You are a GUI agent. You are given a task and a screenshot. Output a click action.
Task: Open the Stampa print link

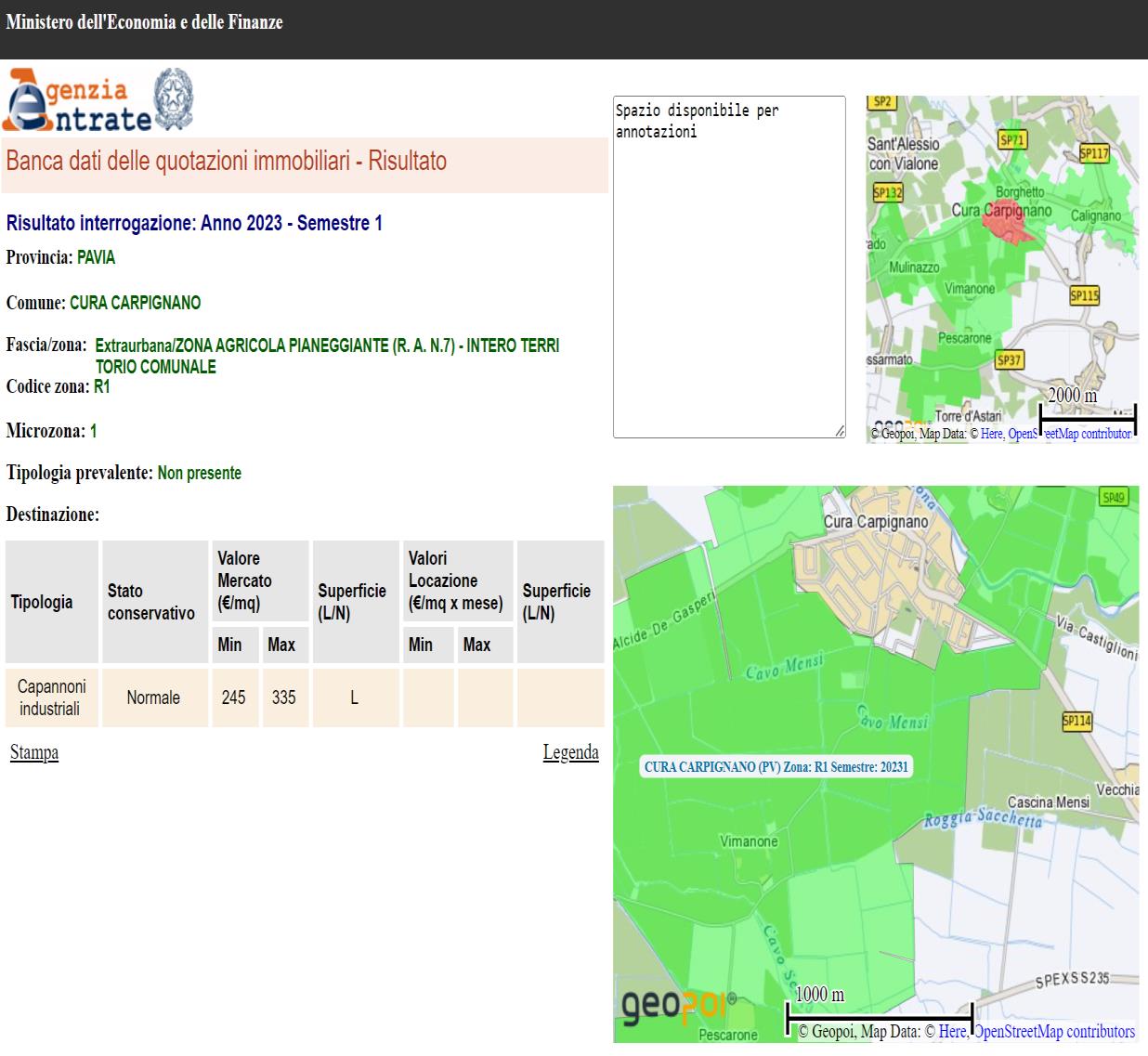tap(34, 752)
